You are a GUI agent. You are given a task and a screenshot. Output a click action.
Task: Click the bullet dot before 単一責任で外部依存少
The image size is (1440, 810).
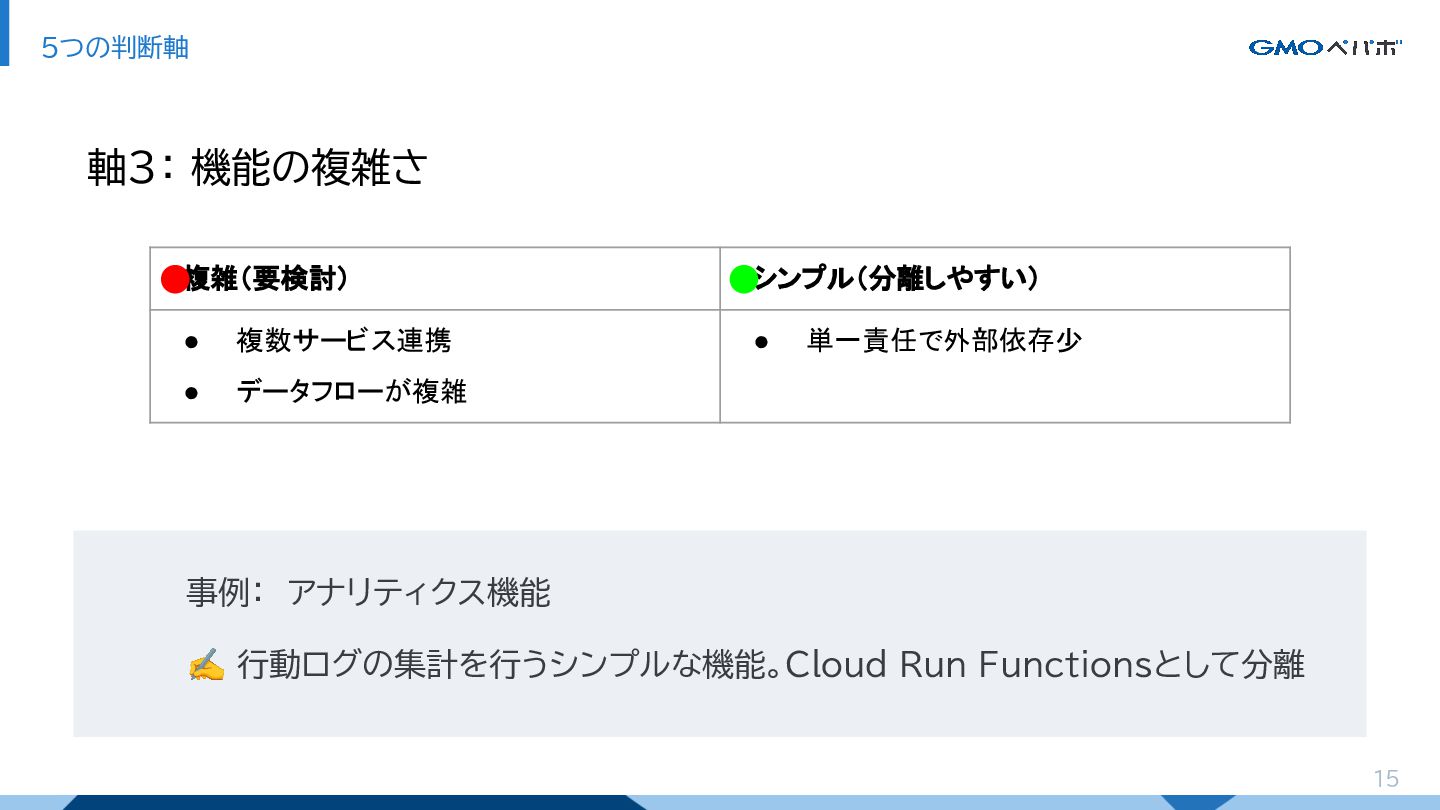click(762, 341)
